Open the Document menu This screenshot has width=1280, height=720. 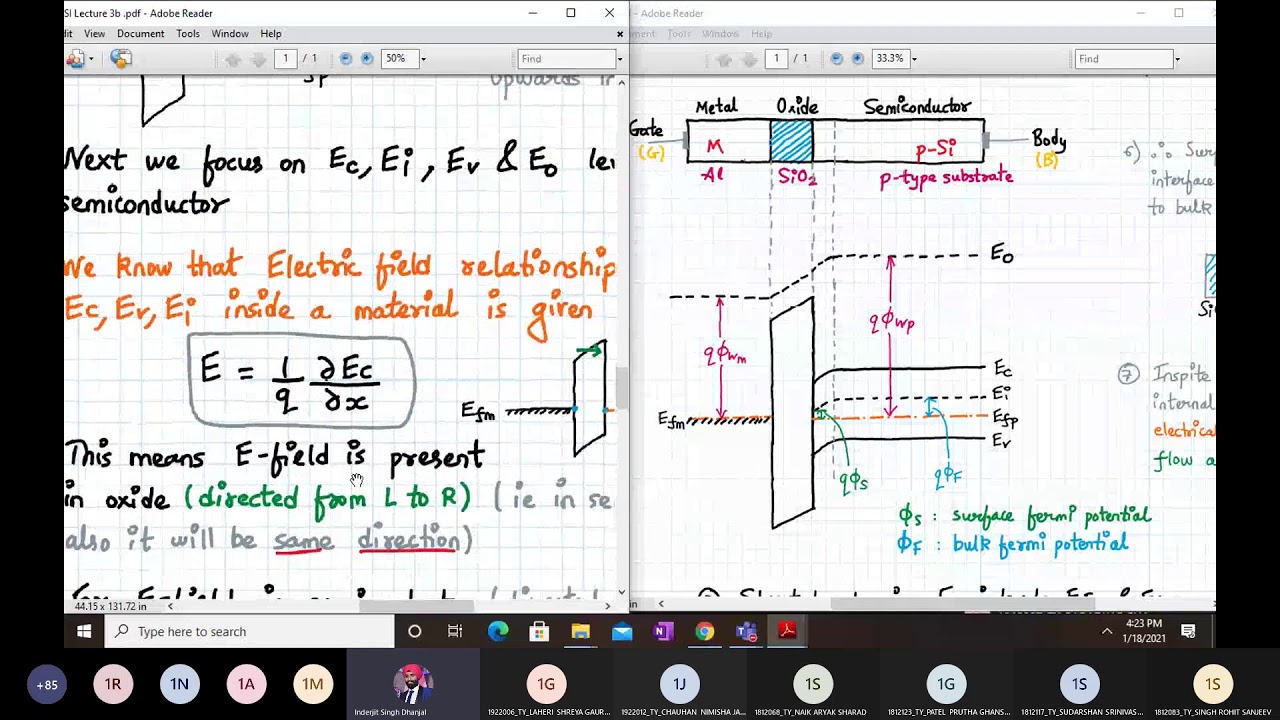click(140, 34)
